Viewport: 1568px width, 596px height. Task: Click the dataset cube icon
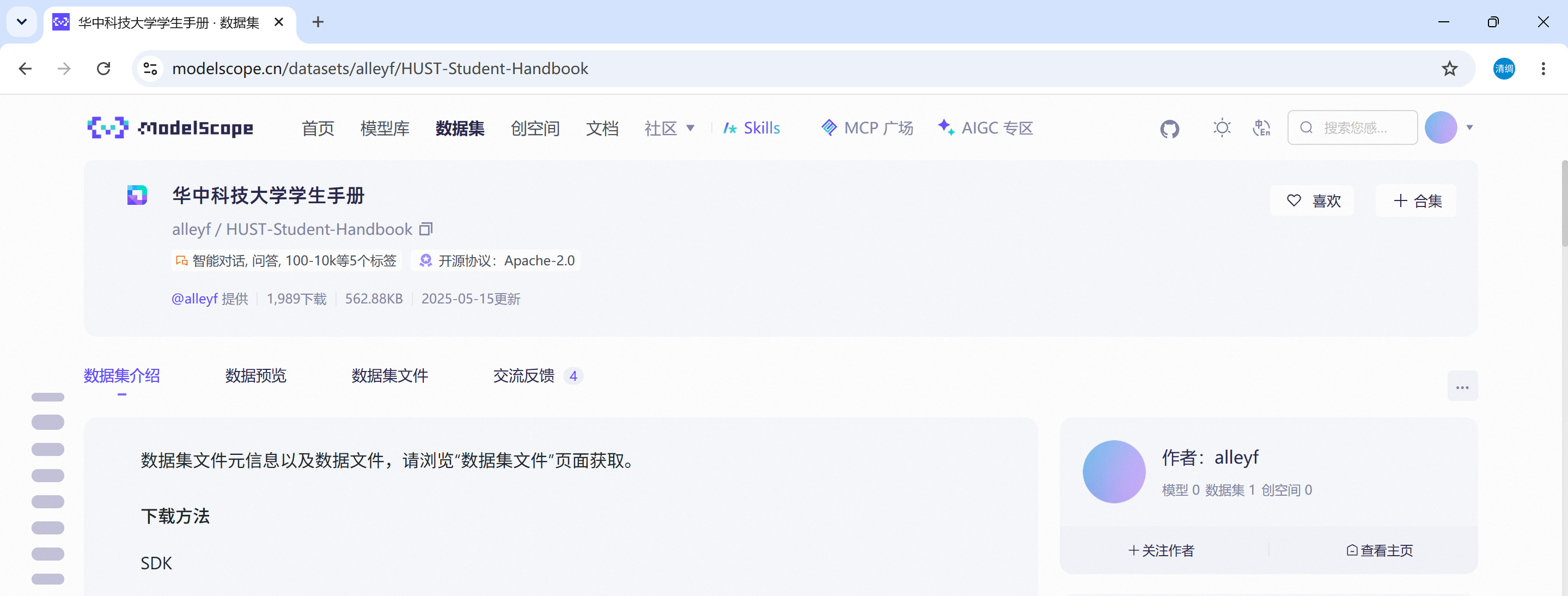point(137,196)
